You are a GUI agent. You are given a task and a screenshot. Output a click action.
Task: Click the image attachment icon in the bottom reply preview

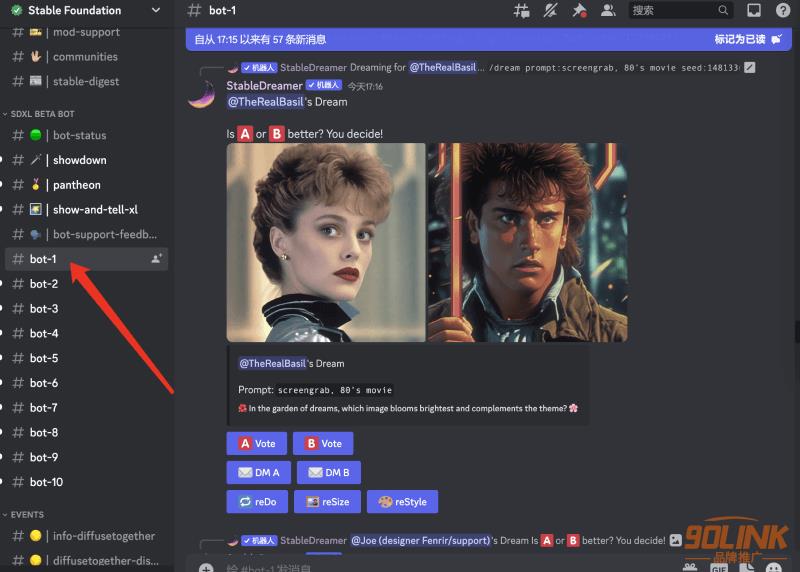click(676, 540)
